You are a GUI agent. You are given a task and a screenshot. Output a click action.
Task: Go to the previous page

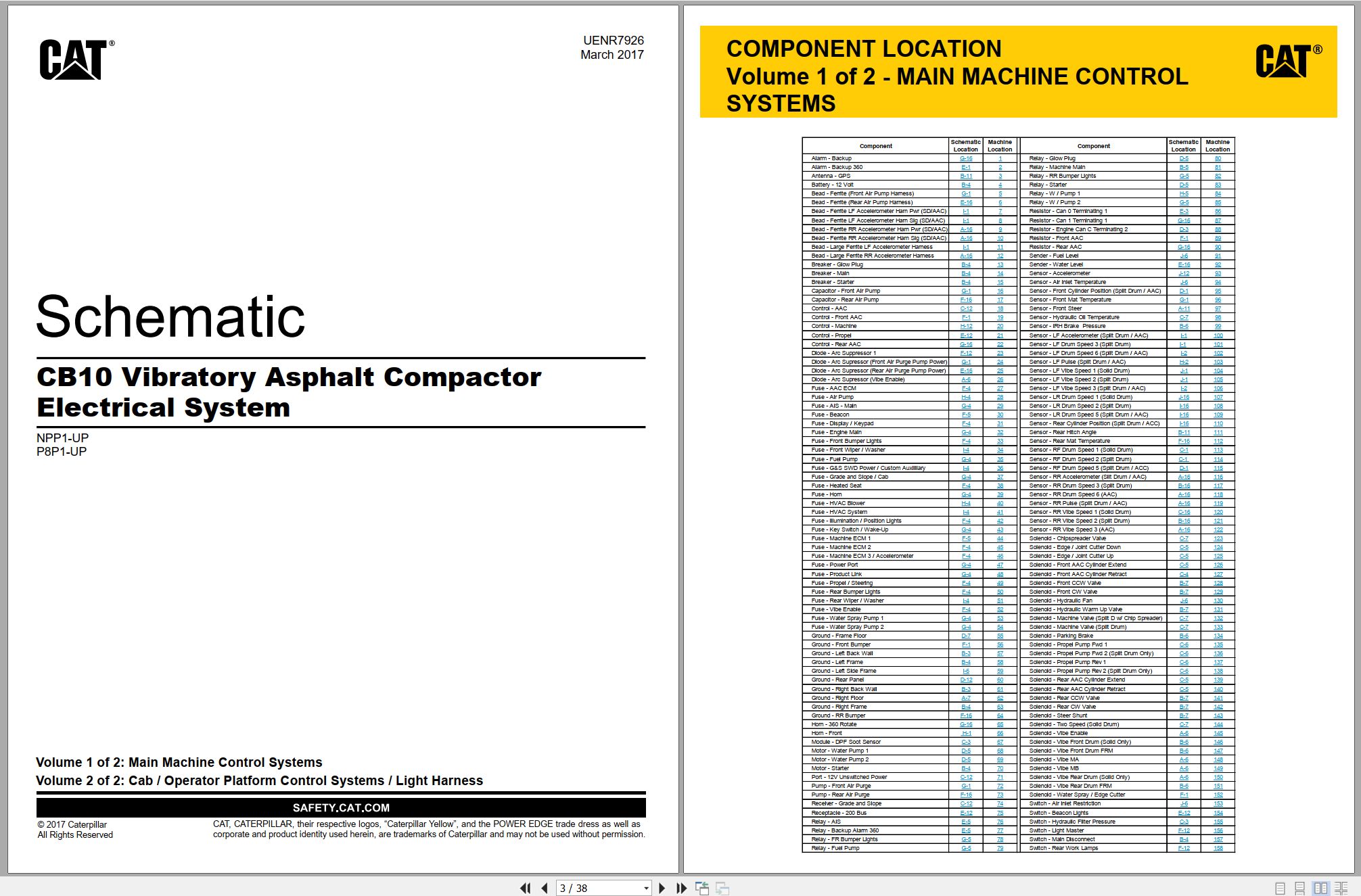pyautogui.click(x=545, y=888)
